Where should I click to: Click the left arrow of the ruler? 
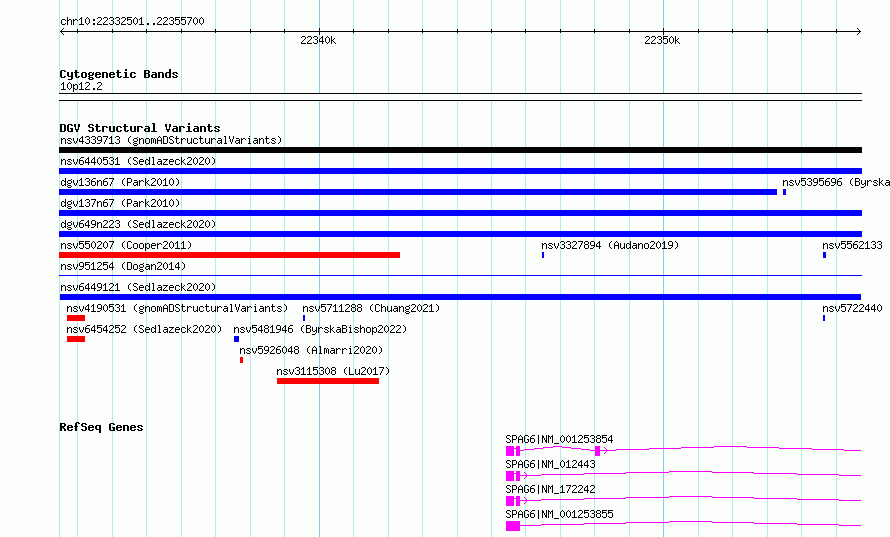(x=62, y=32)
